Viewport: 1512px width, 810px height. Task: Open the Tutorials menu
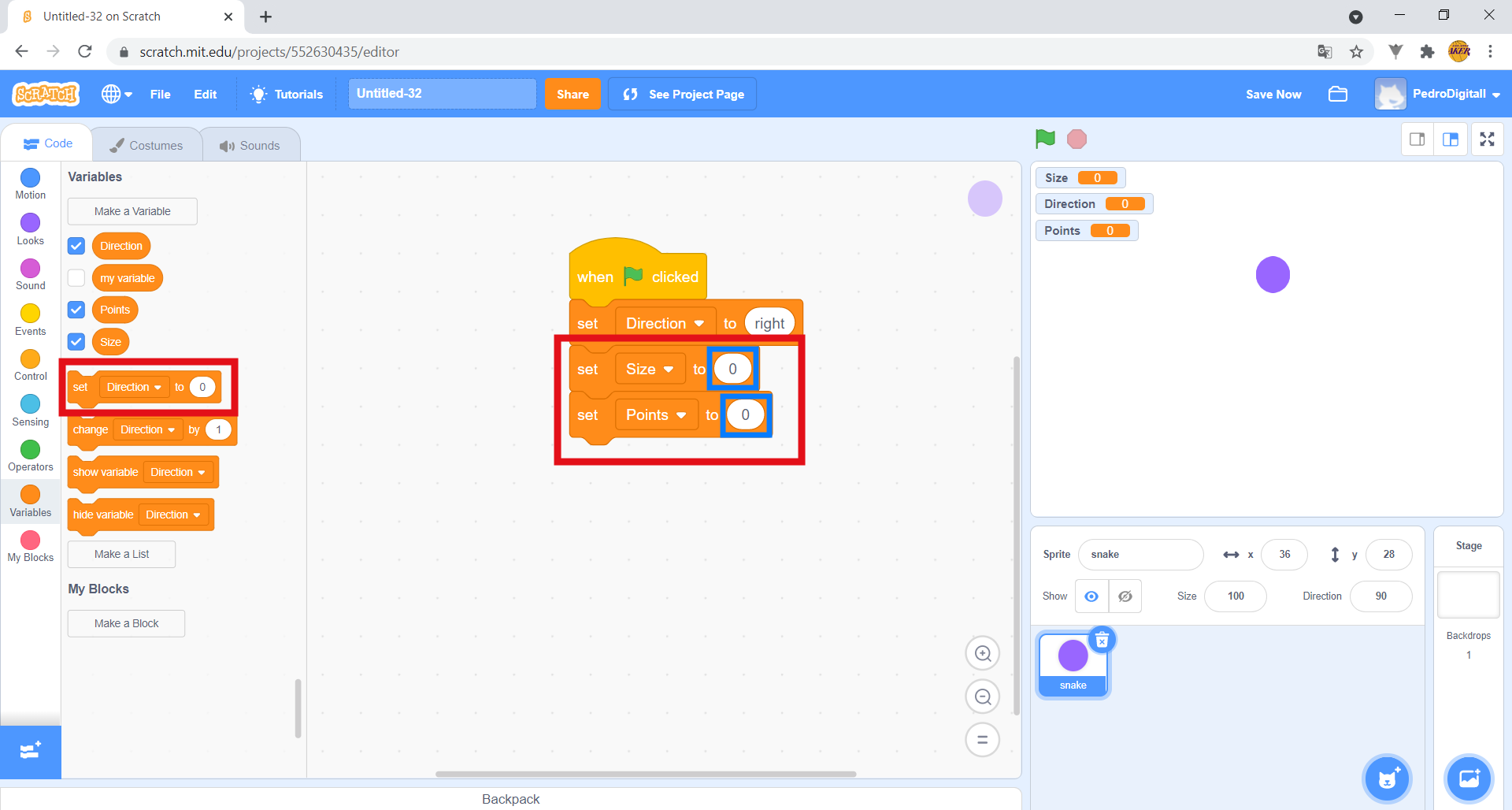[287, 94]
